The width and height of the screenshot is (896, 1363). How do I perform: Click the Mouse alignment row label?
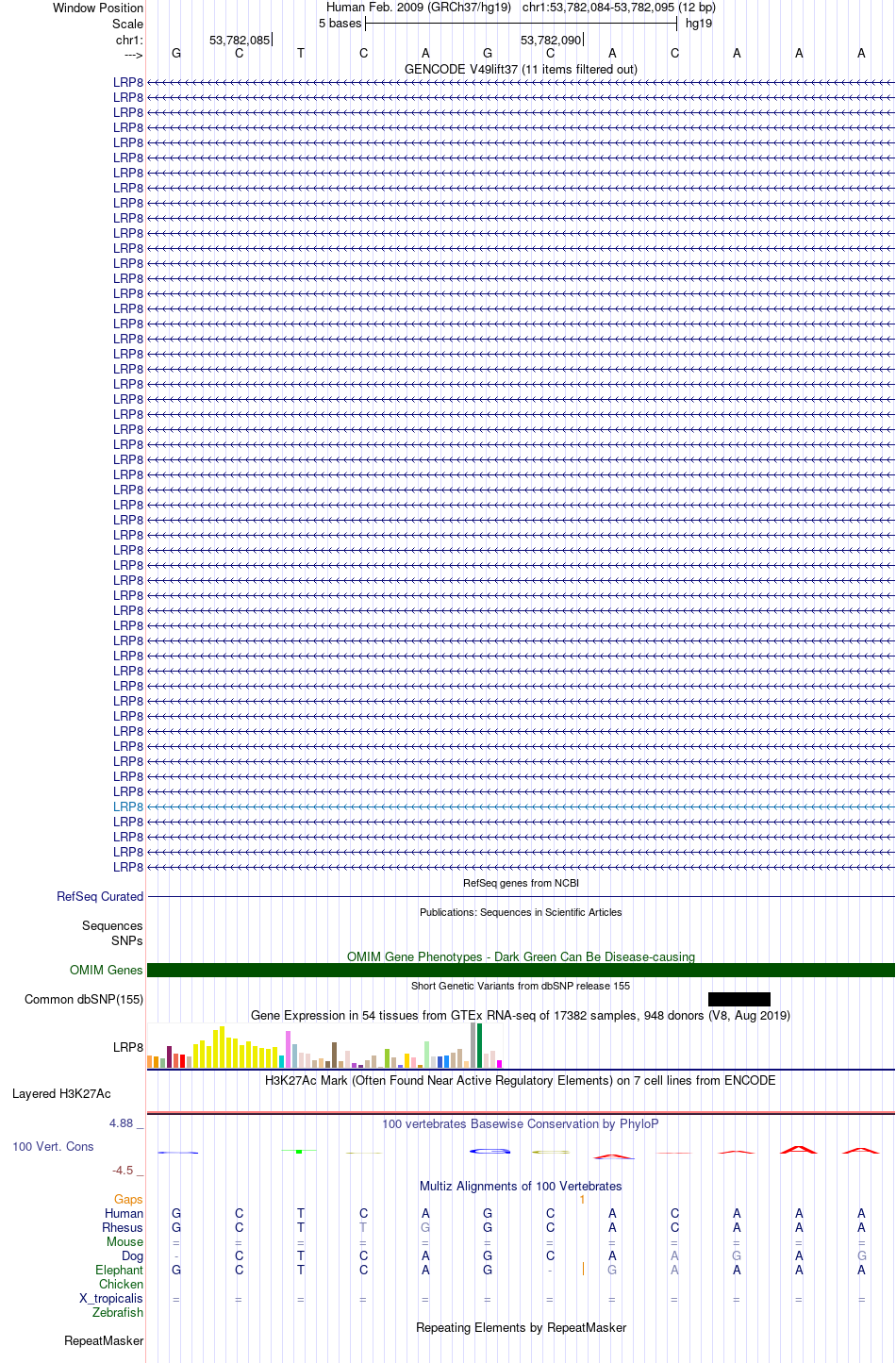[x=124, y=1241]
